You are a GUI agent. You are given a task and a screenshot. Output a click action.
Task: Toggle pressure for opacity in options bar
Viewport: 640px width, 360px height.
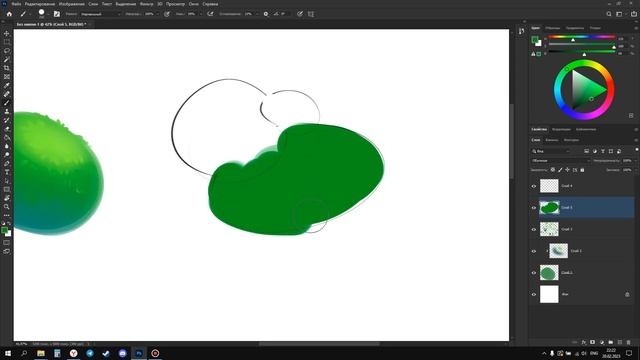pyautogui.click(x=167, y=14)
